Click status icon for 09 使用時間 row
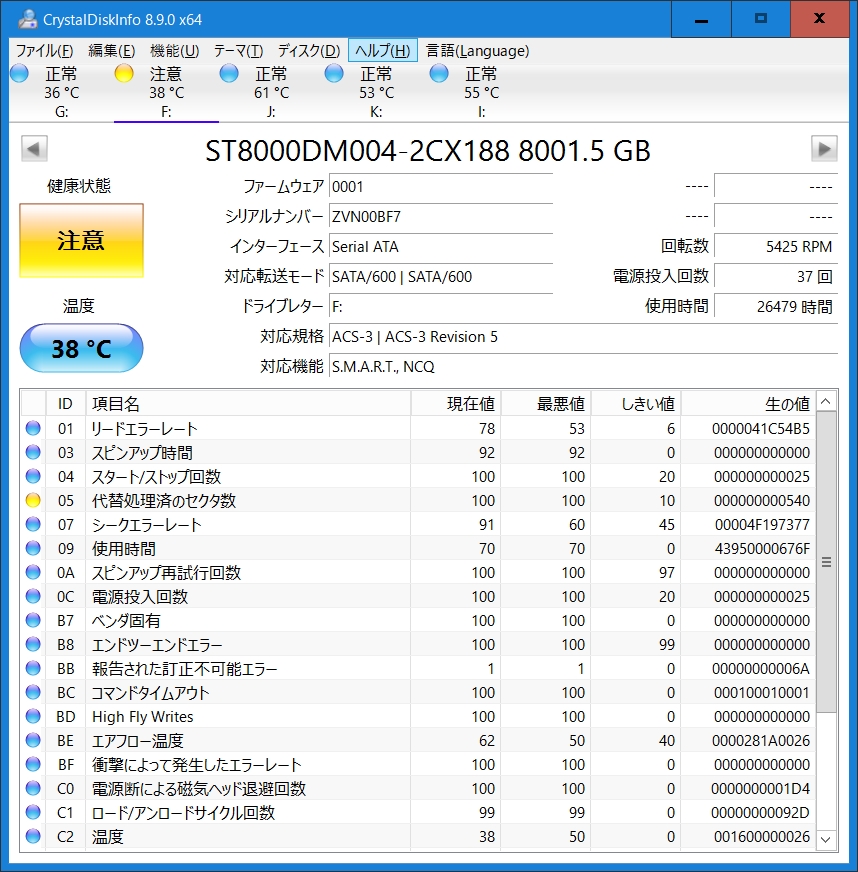Viewport: 858px width, 872px height. [x=33, y=548]
